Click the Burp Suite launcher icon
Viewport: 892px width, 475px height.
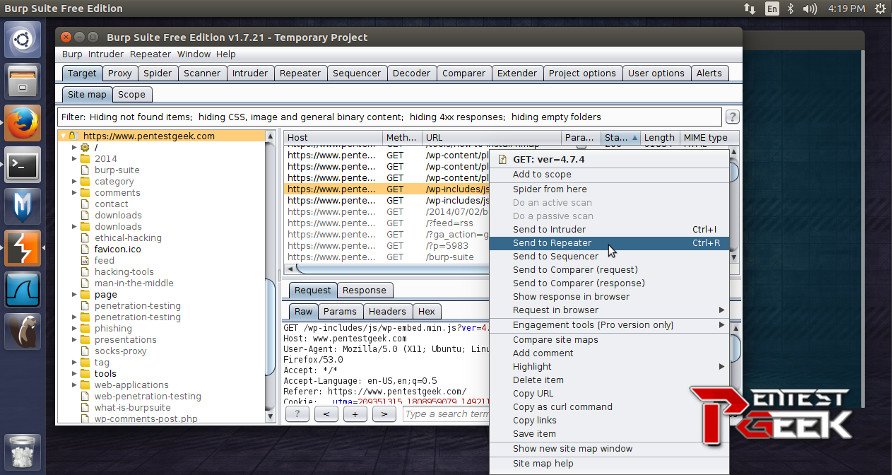pos(22,247)
